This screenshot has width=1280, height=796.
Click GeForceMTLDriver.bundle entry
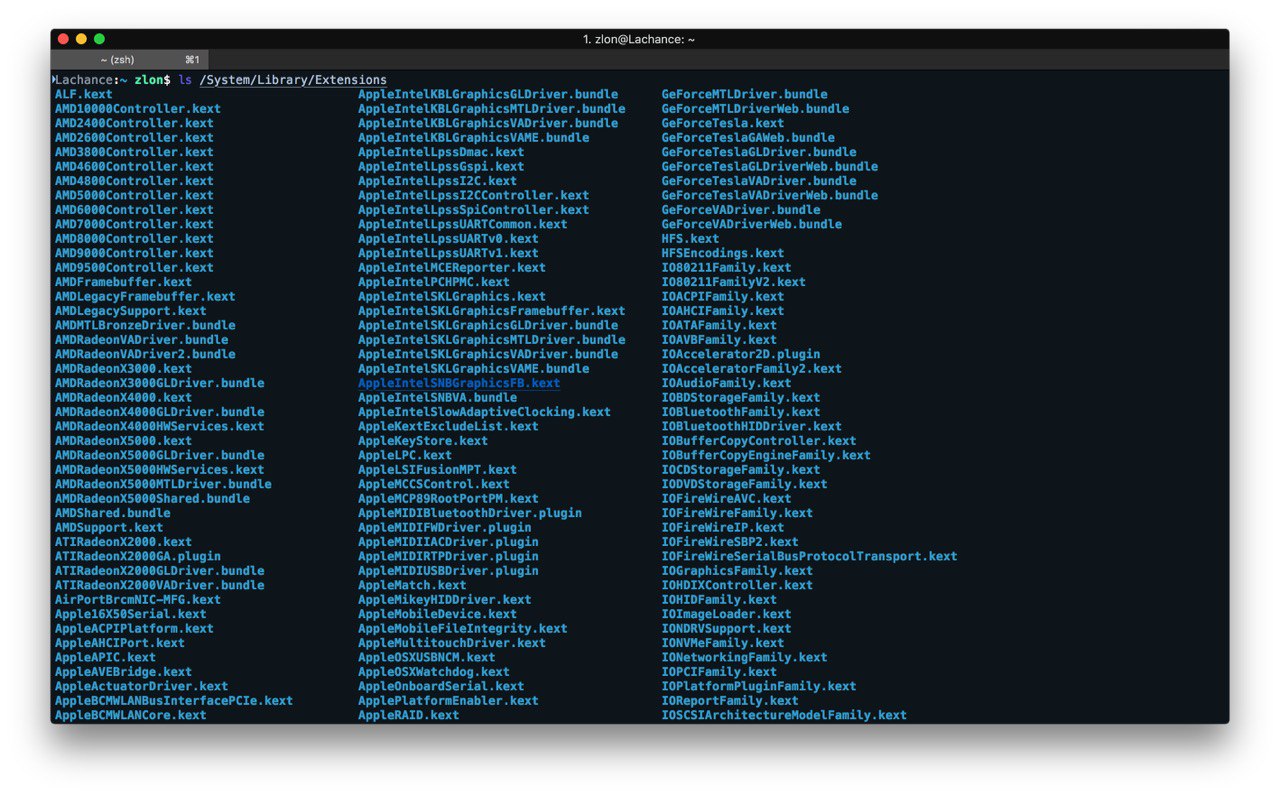(745, 94)
